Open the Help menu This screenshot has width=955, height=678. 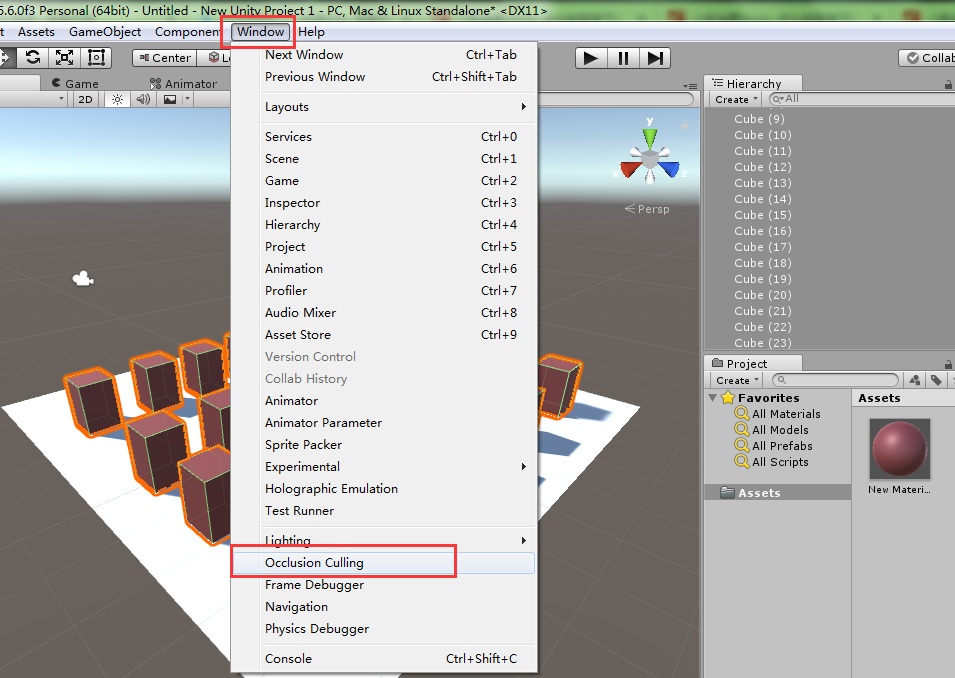coord(311,32)
